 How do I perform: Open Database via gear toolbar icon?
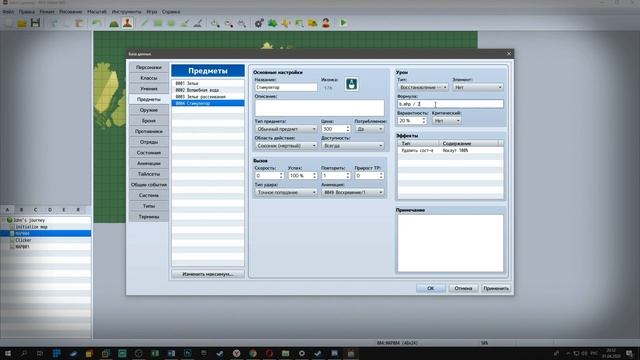[259, 23]
